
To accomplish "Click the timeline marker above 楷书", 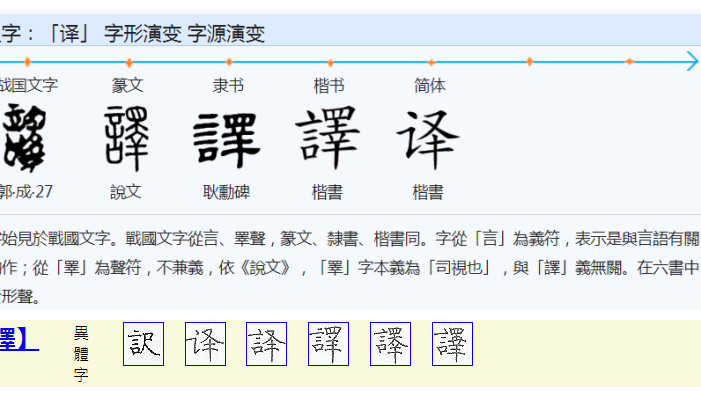I will tap(330, 63).
